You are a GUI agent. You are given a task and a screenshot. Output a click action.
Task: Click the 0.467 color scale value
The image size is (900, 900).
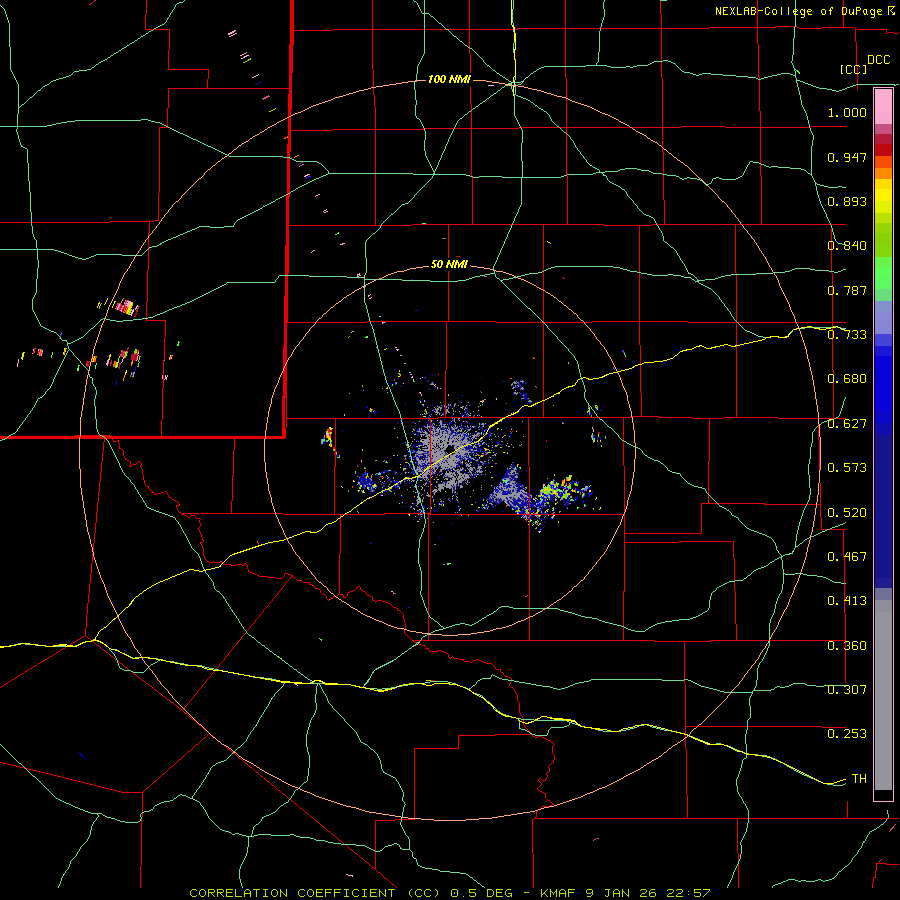[x=847, y=557]
